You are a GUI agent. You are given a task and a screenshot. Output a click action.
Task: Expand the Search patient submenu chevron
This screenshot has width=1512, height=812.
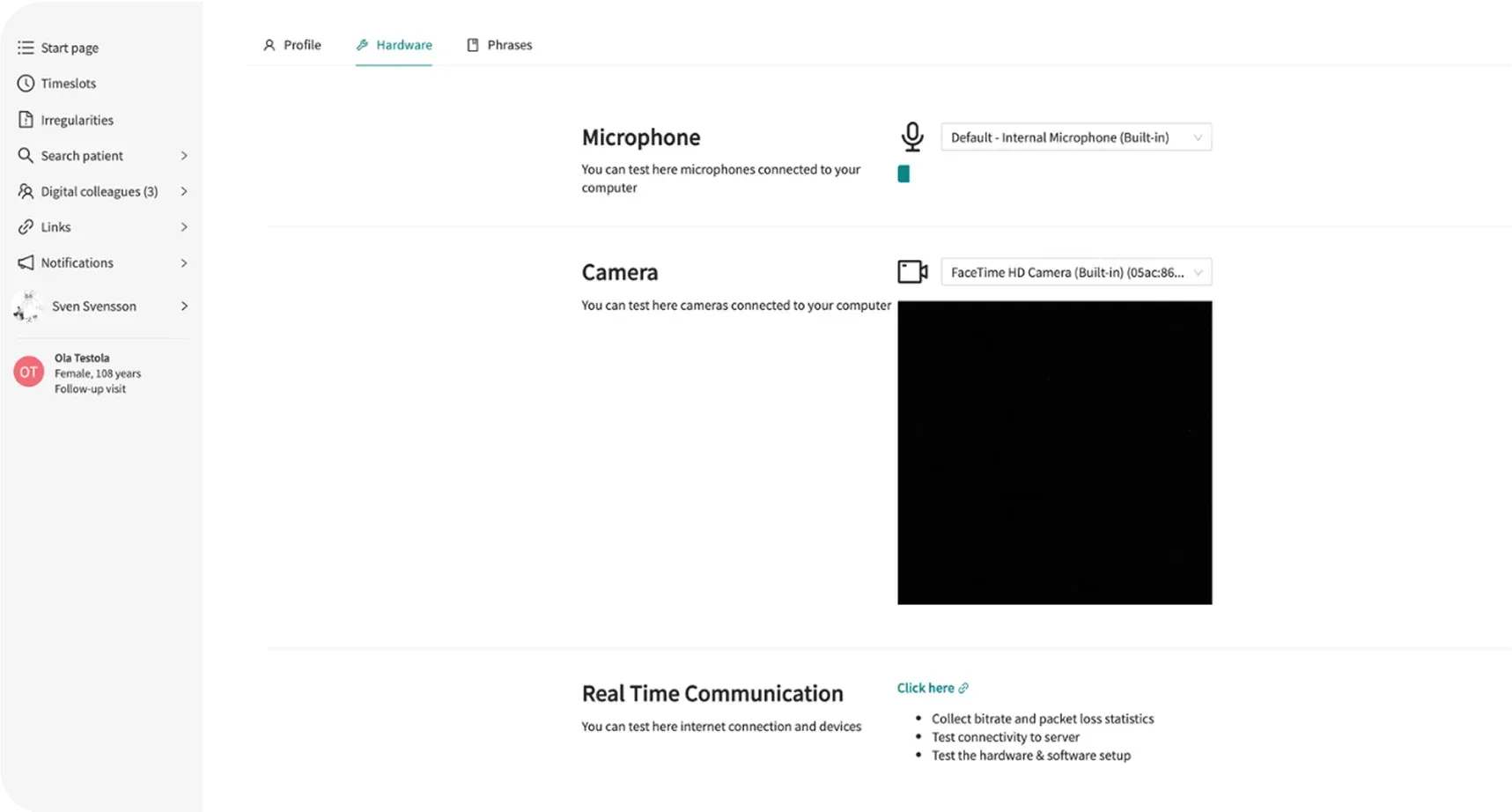184,156
